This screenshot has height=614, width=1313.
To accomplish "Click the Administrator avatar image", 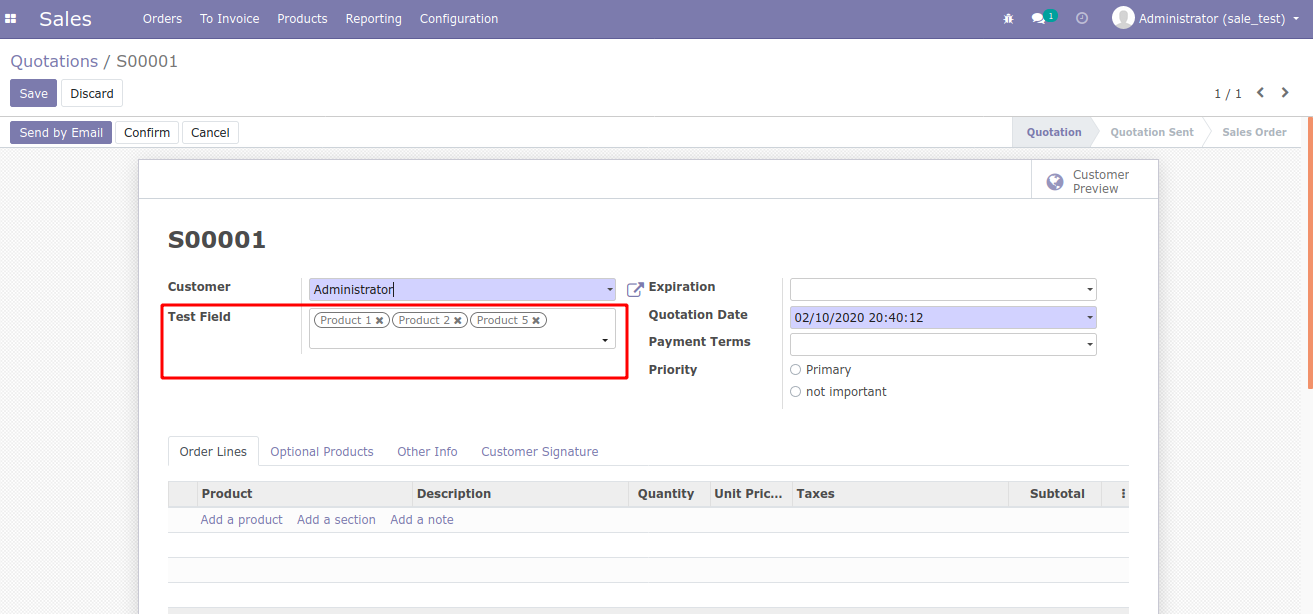I will pos(1123,18).
